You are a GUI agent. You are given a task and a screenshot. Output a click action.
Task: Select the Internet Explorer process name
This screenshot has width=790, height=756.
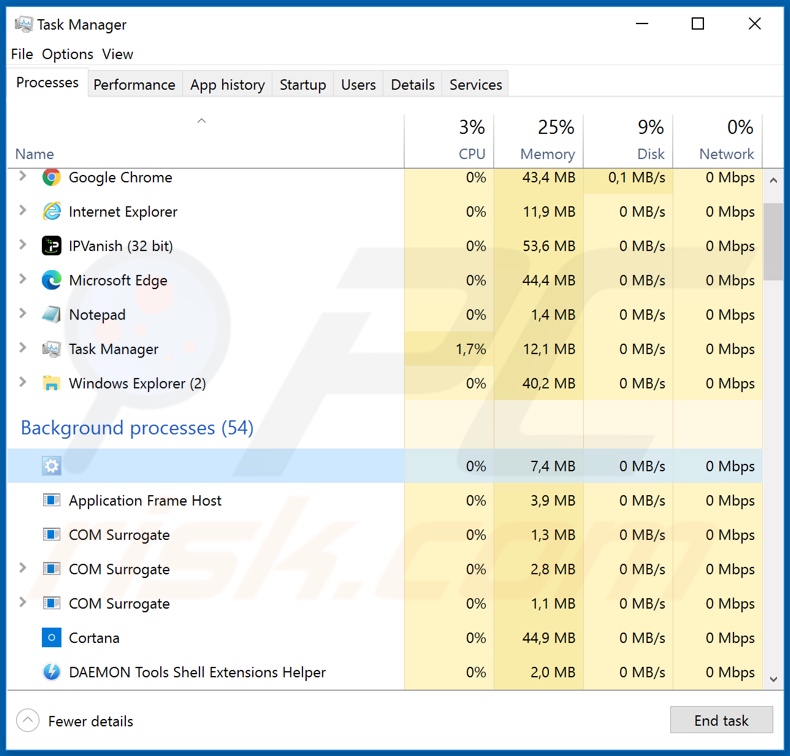123,212
